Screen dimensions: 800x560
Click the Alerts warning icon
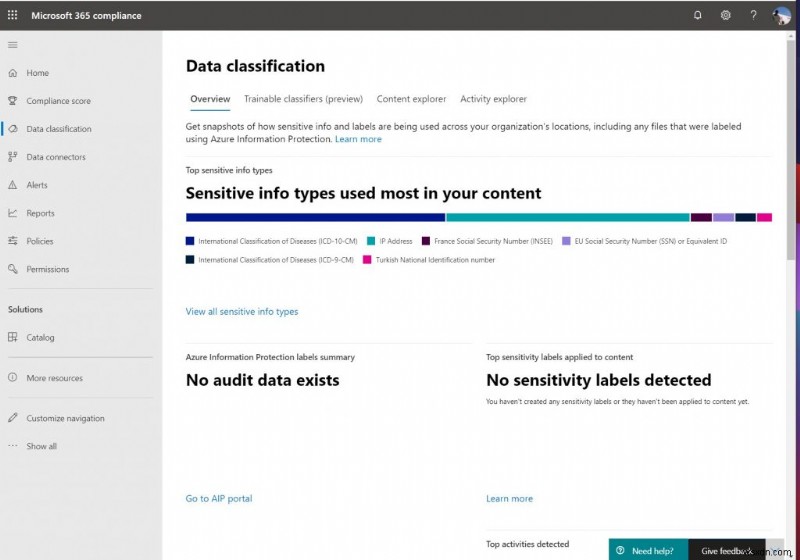pyautogui.click(x=13, y=185)
